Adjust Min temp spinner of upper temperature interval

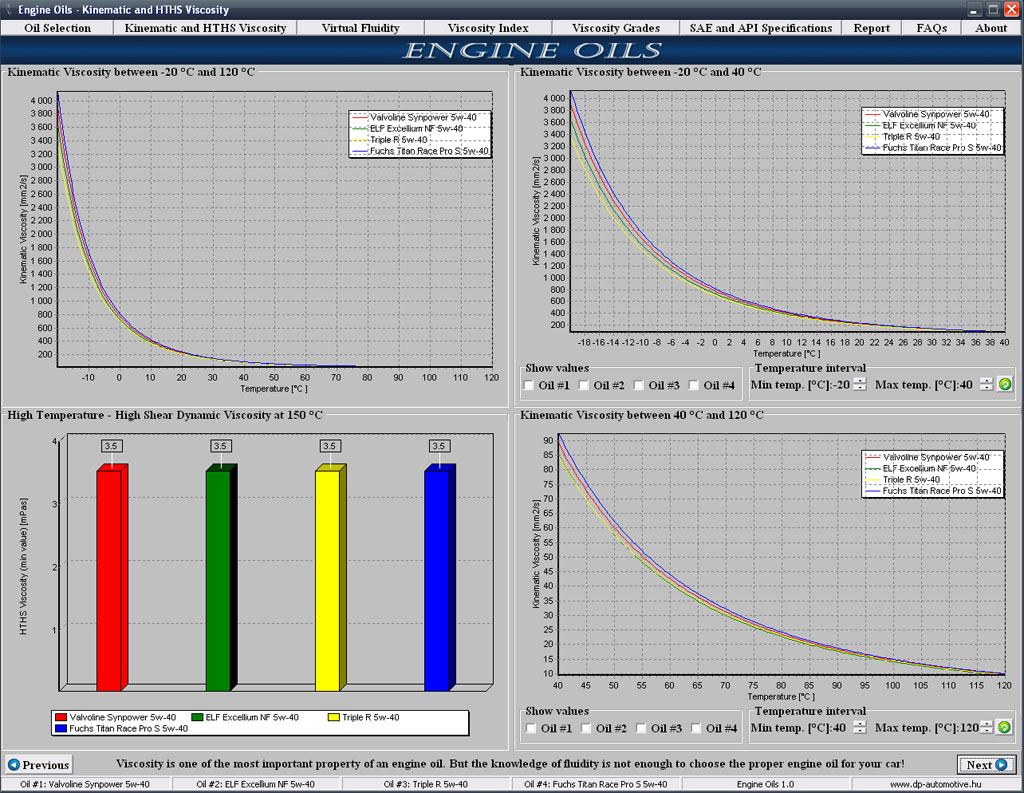coord(859,385)
